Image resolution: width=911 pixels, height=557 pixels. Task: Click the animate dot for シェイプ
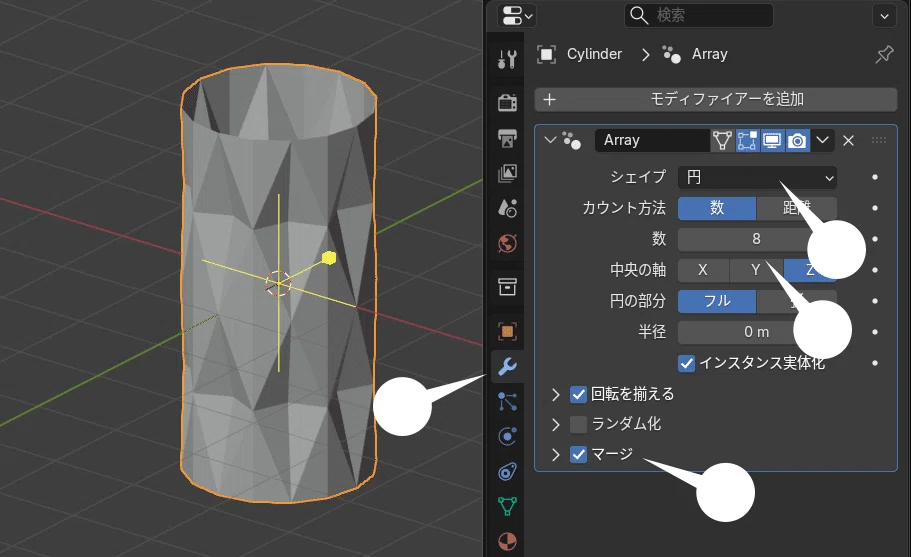tap(875, 177)
